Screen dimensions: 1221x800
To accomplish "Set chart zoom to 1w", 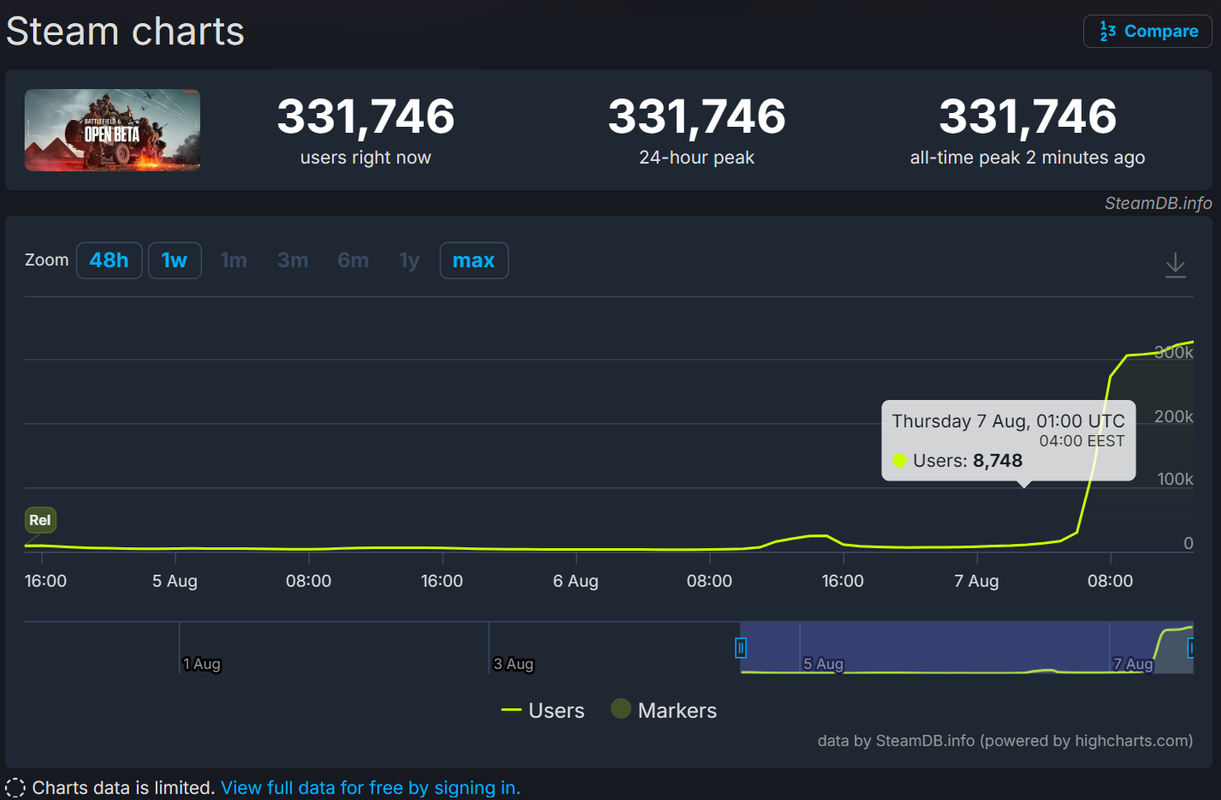I will pyautogui.click(x=175, y=260).
